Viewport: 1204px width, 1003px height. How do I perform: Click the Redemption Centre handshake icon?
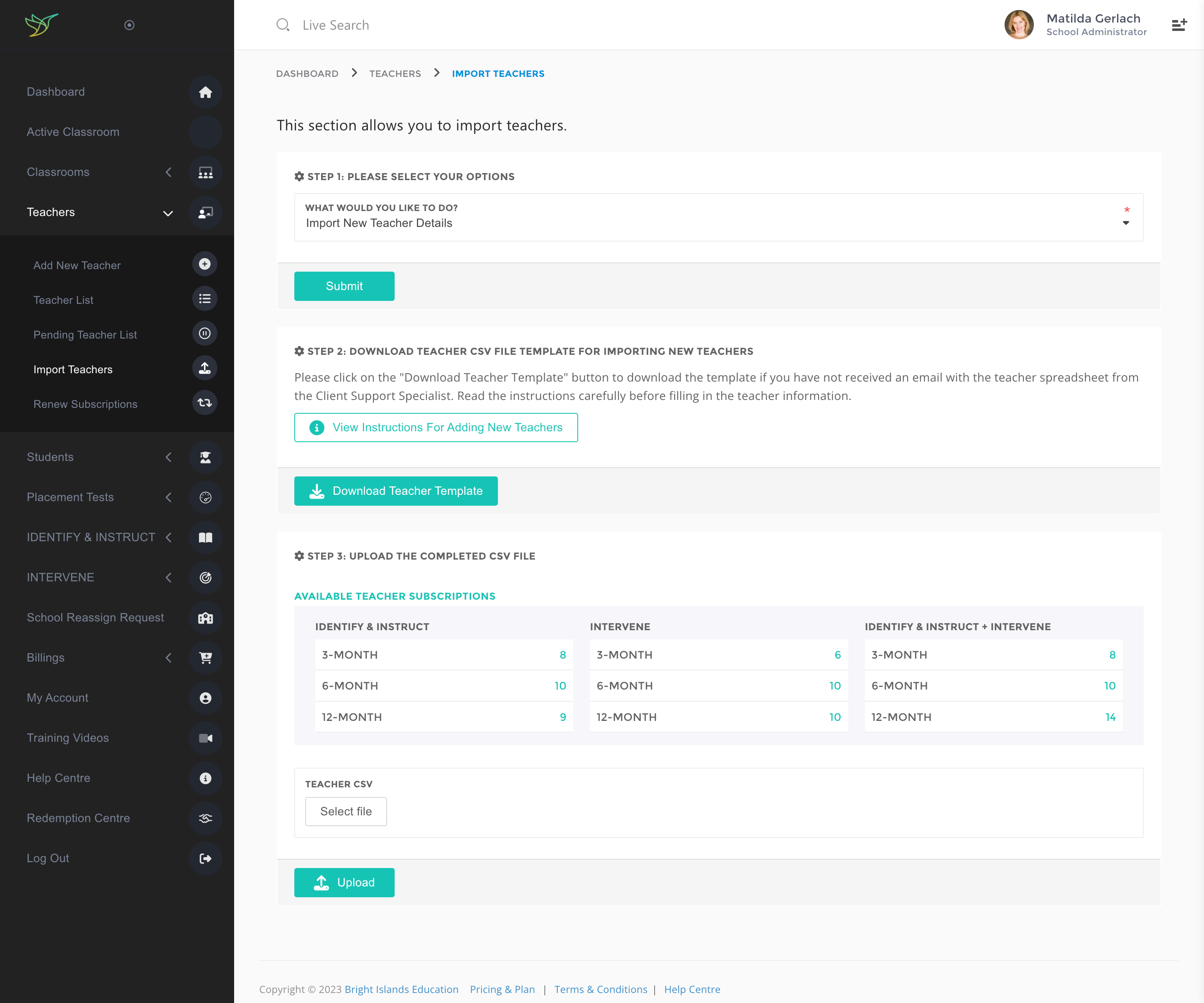pos(205,818)
